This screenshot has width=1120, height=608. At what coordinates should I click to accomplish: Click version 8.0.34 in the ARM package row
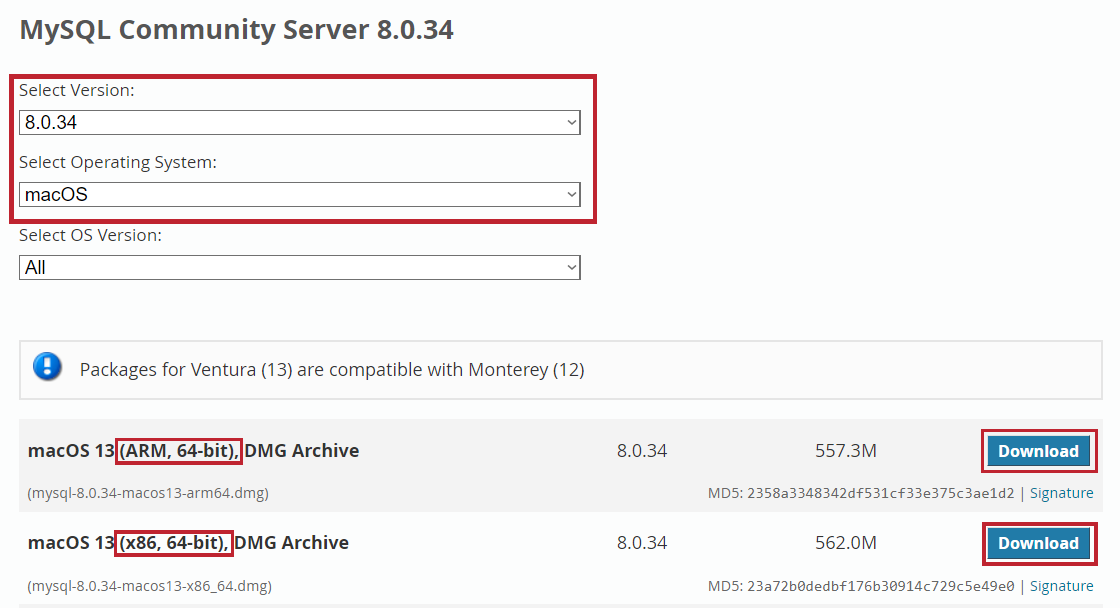[x=642, y=451]
